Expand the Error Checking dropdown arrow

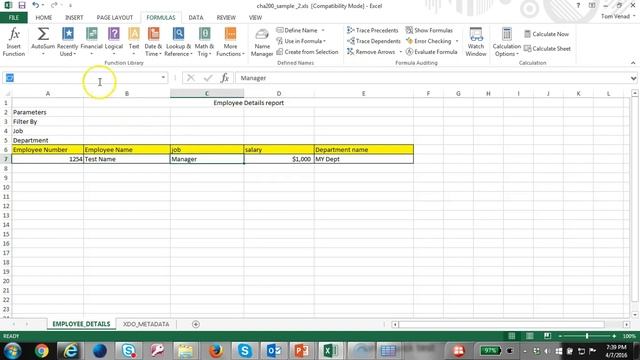point(457,41)
